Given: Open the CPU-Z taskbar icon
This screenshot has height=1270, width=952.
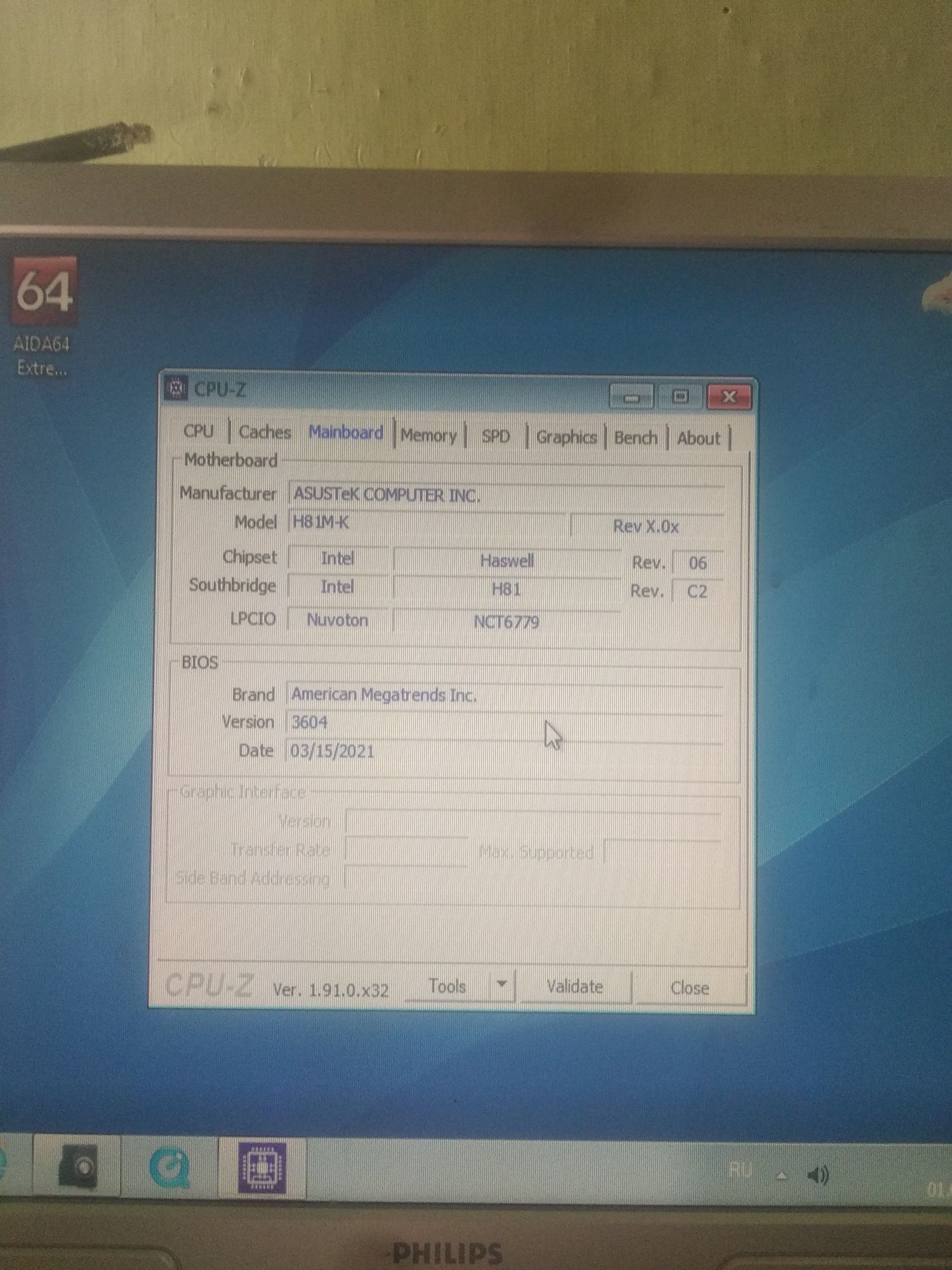Looking at the screenshot, I should pyautogui.click(x=262, y=1168).
